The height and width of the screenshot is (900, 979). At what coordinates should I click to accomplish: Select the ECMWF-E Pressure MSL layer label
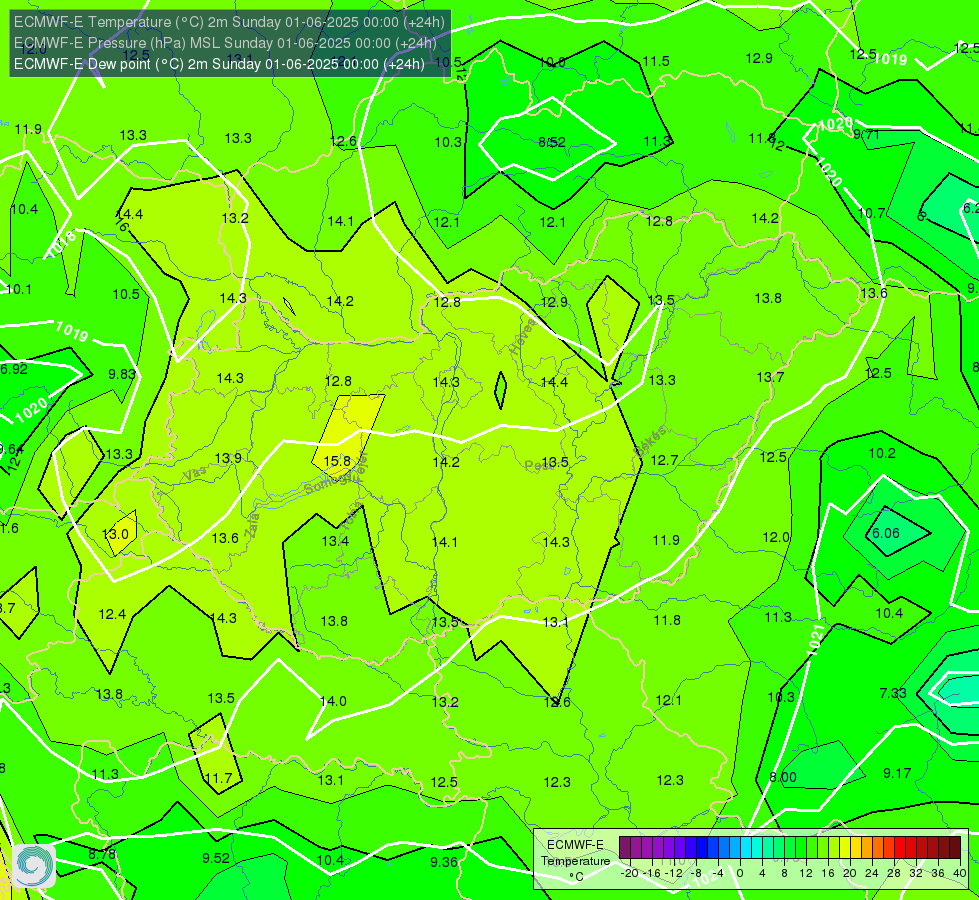[x=225, y=43]
